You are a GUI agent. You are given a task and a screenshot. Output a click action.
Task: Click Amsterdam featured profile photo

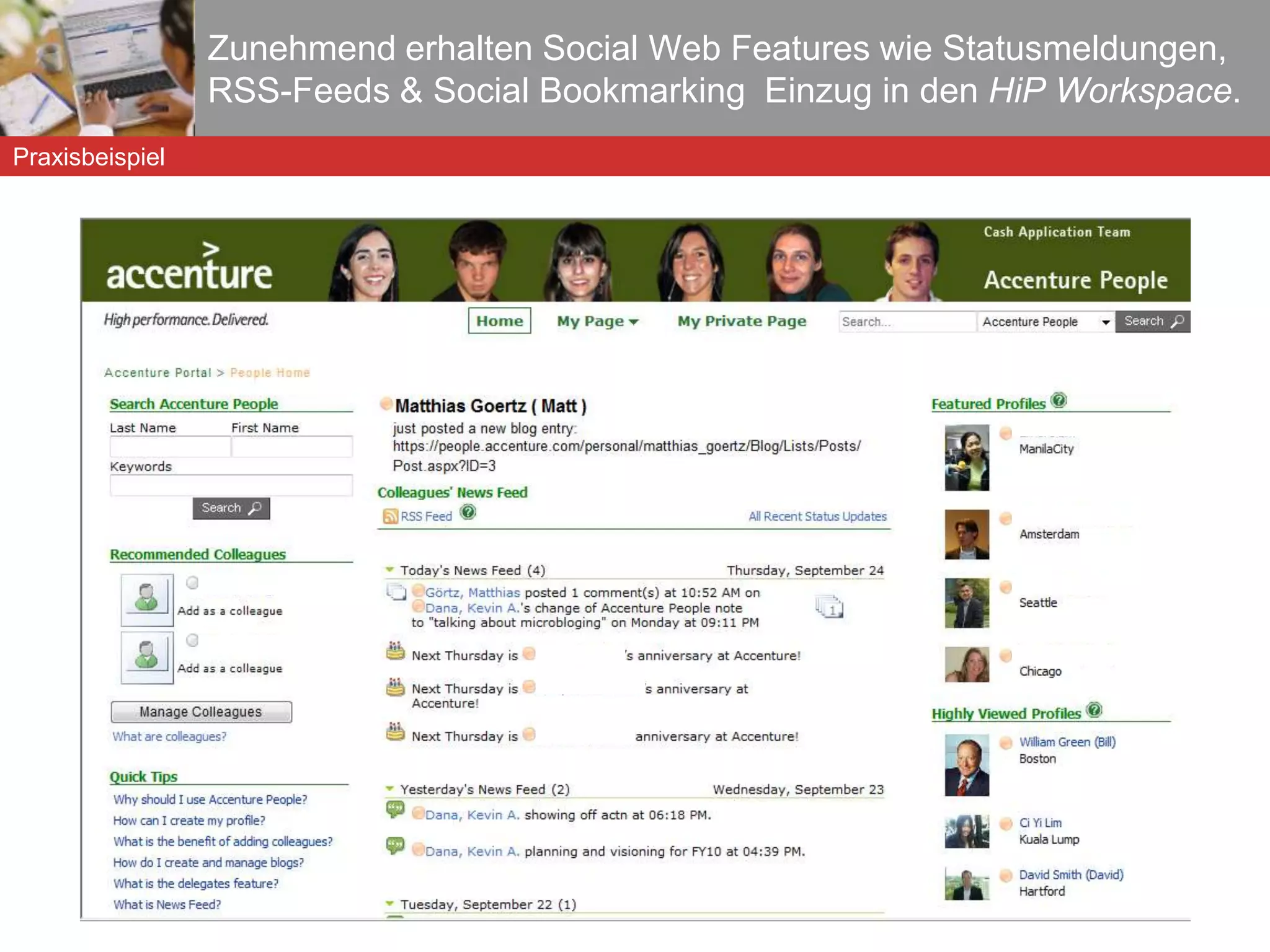coord(967,534)
